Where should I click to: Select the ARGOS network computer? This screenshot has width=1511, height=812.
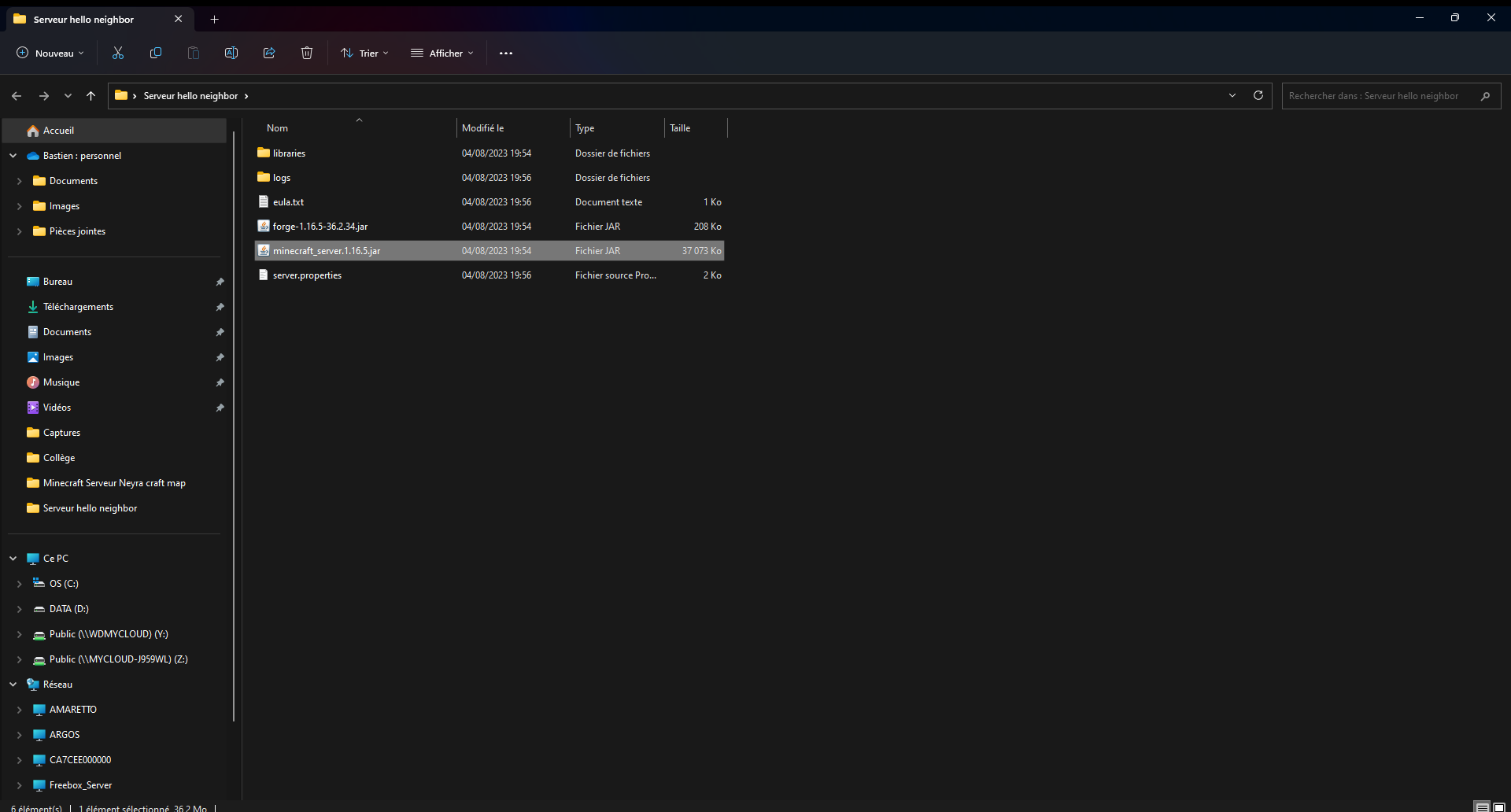click(x=115, y=735)
